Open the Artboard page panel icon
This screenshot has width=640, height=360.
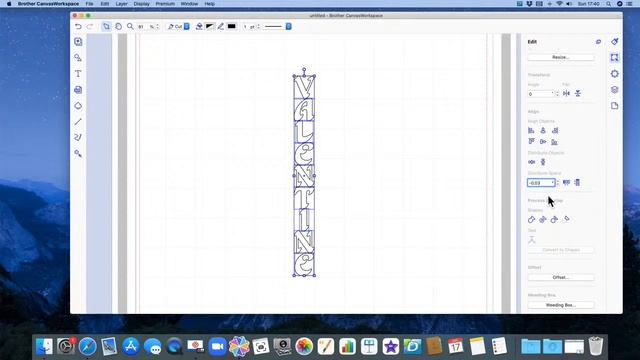(615, 106)
